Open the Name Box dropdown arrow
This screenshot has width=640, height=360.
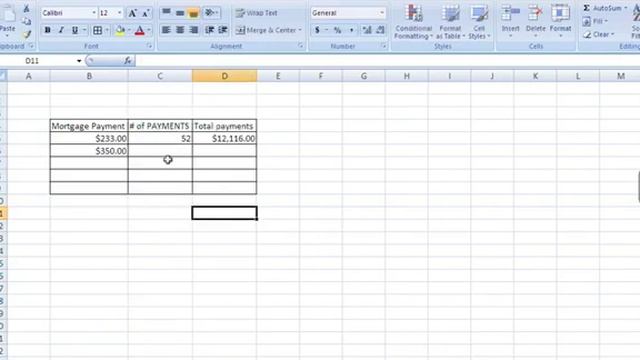click(x=79, y=61)
